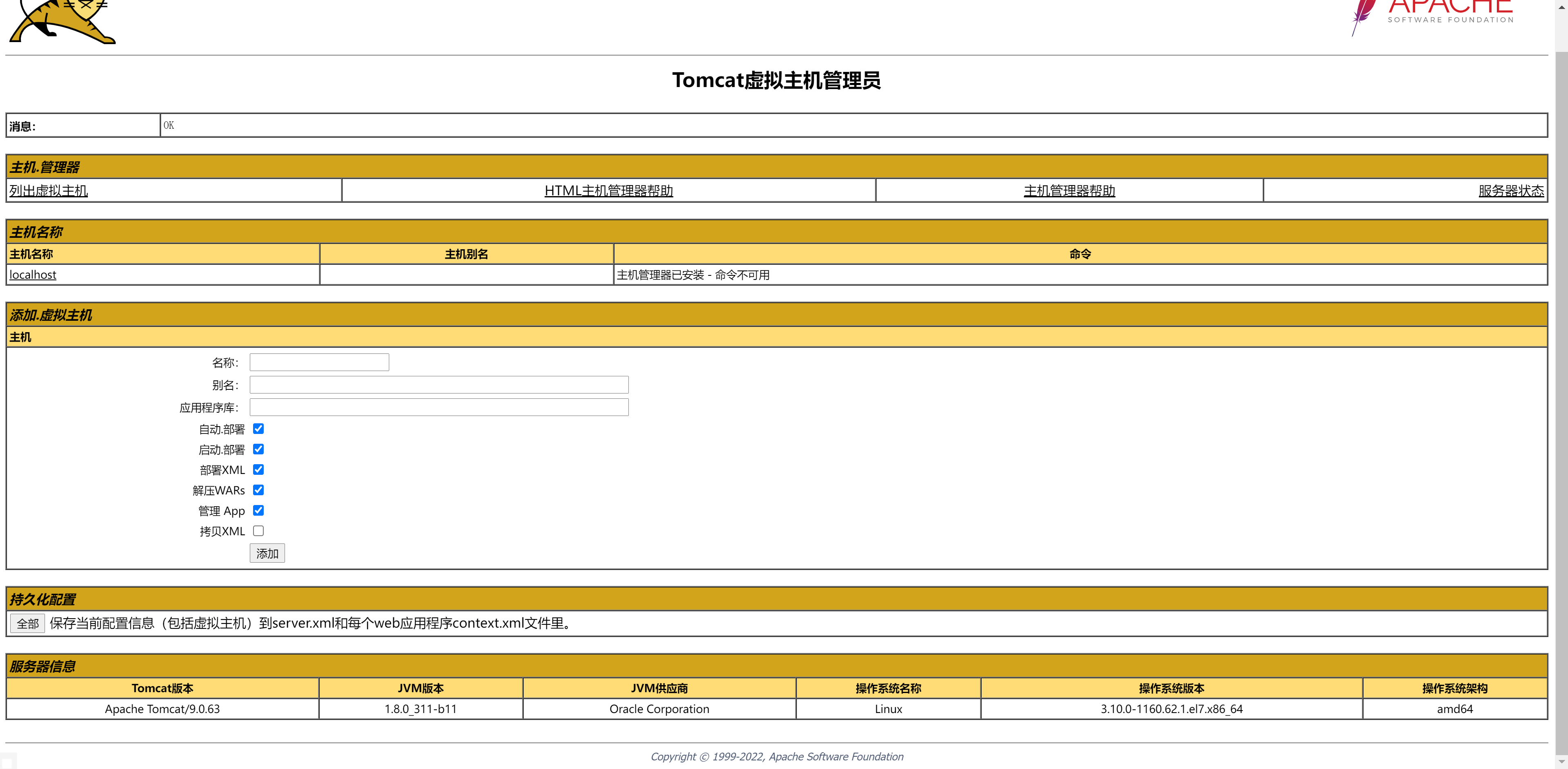The image size is (1568, 769).
Task: Click the Tomcat cat logo
Action: click(62, 21)
